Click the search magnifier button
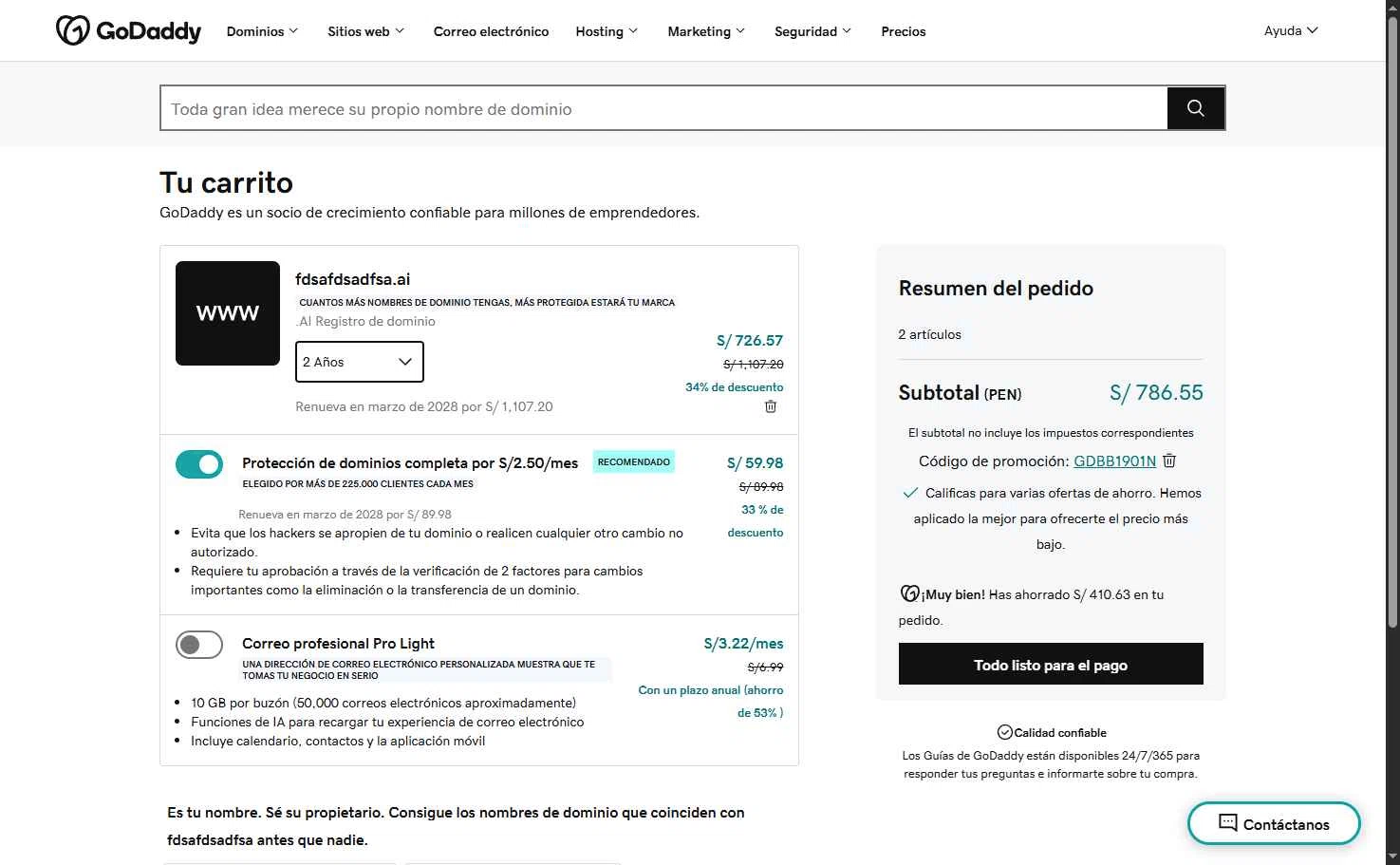 pos(1196,108)
